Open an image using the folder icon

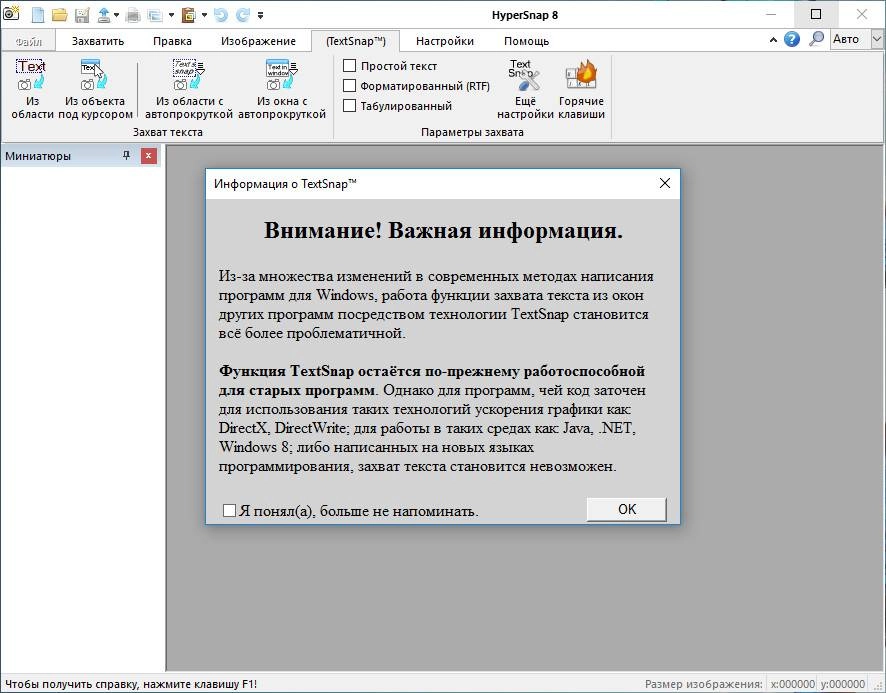(59, 15)
